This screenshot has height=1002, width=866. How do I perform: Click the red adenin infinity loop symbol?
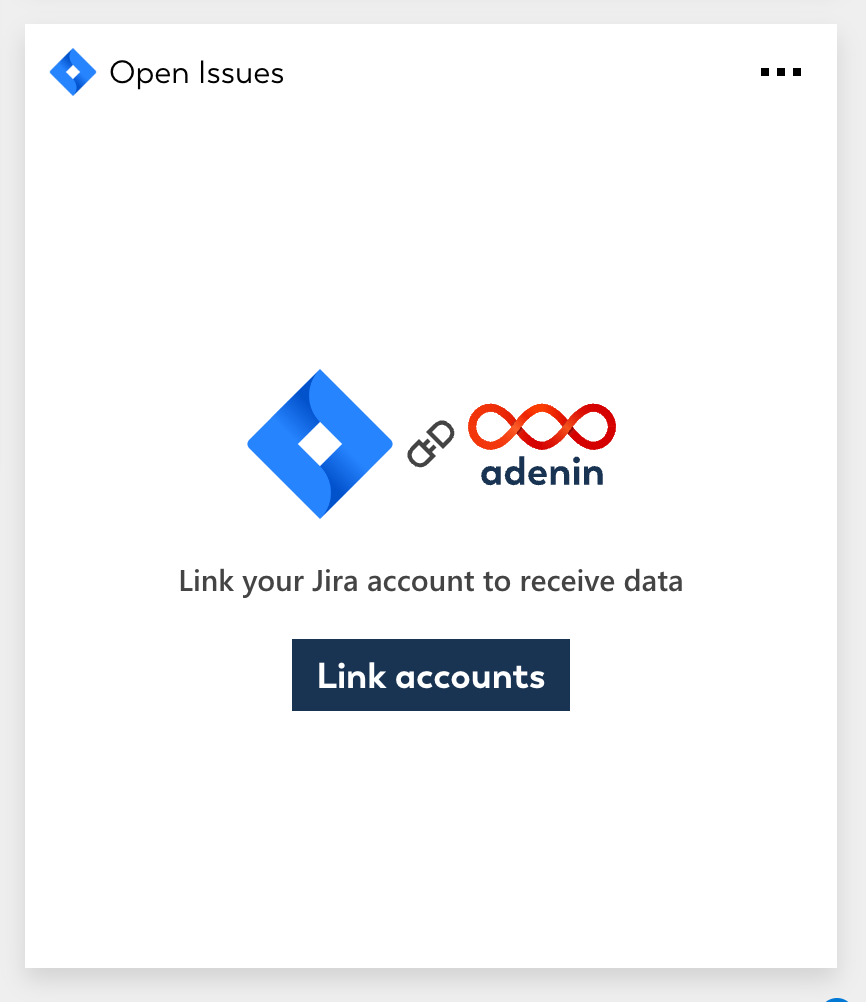coord(542,426)
